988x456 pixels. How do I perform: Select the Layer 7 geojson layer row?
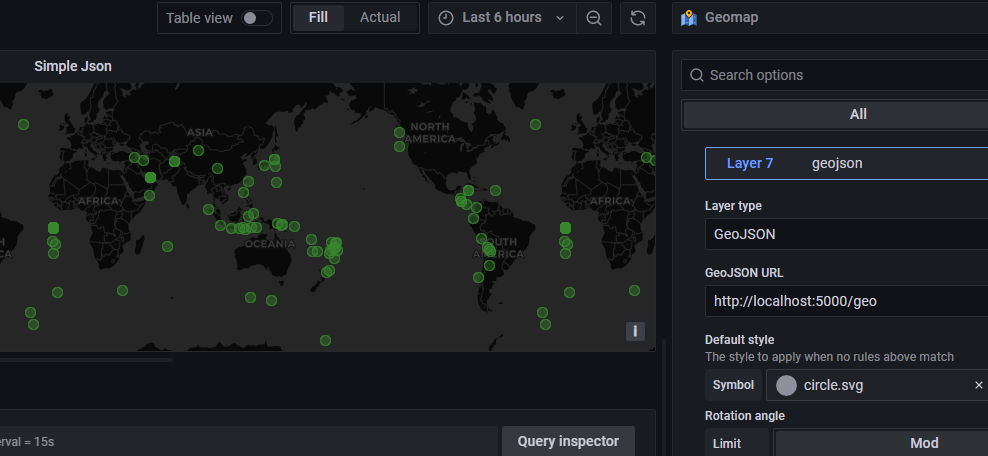[x=846, y=163]
